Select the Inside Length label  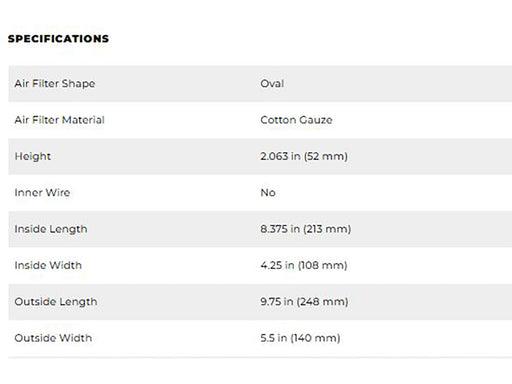(x=51, y=229)
